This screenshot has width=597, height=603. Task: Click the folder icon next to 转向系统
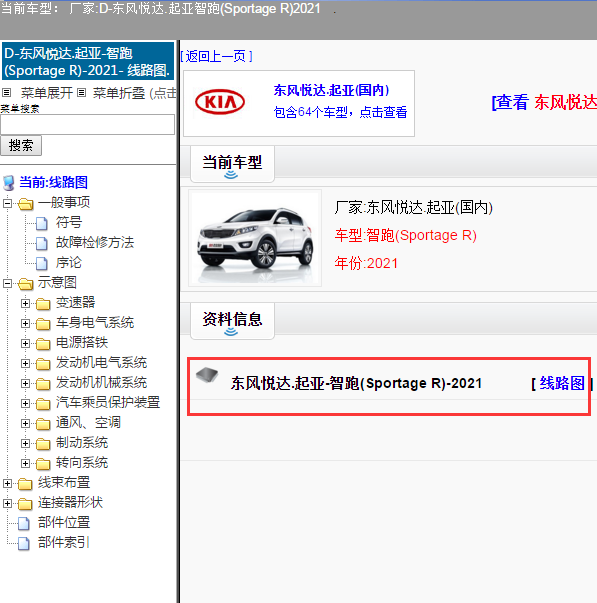pyautogui.click(x=43, y=464)
